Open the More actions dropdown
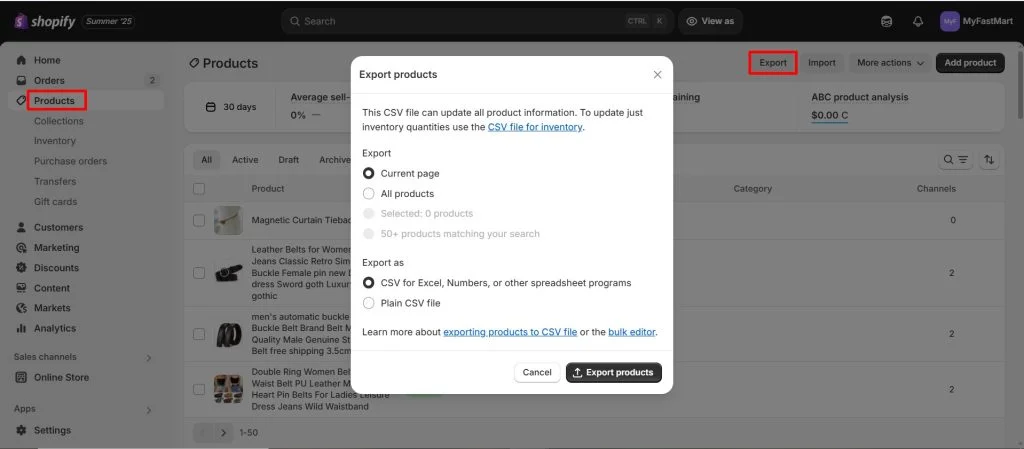Image resolution: width=1024 pixels, height=449 pixels. (890, 63)
